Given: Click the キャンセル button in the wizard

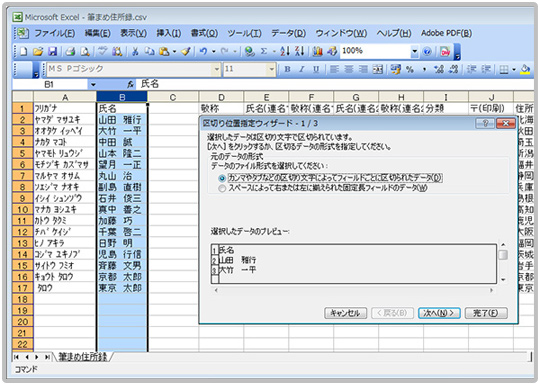Looking at the screenshot, I should click(x=345, y=313).
